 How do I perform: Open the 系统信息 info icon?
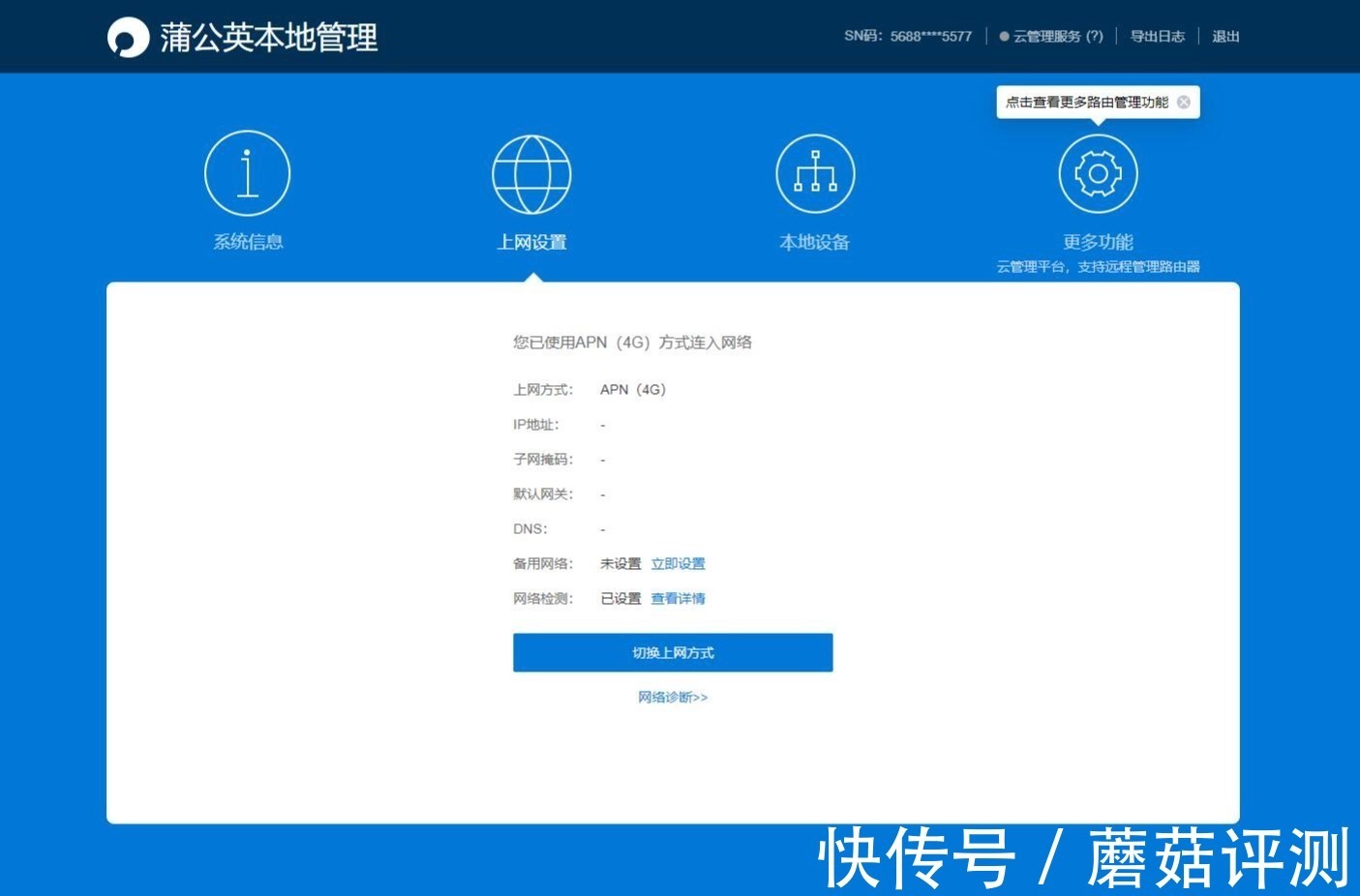click(x=248, y=173)
